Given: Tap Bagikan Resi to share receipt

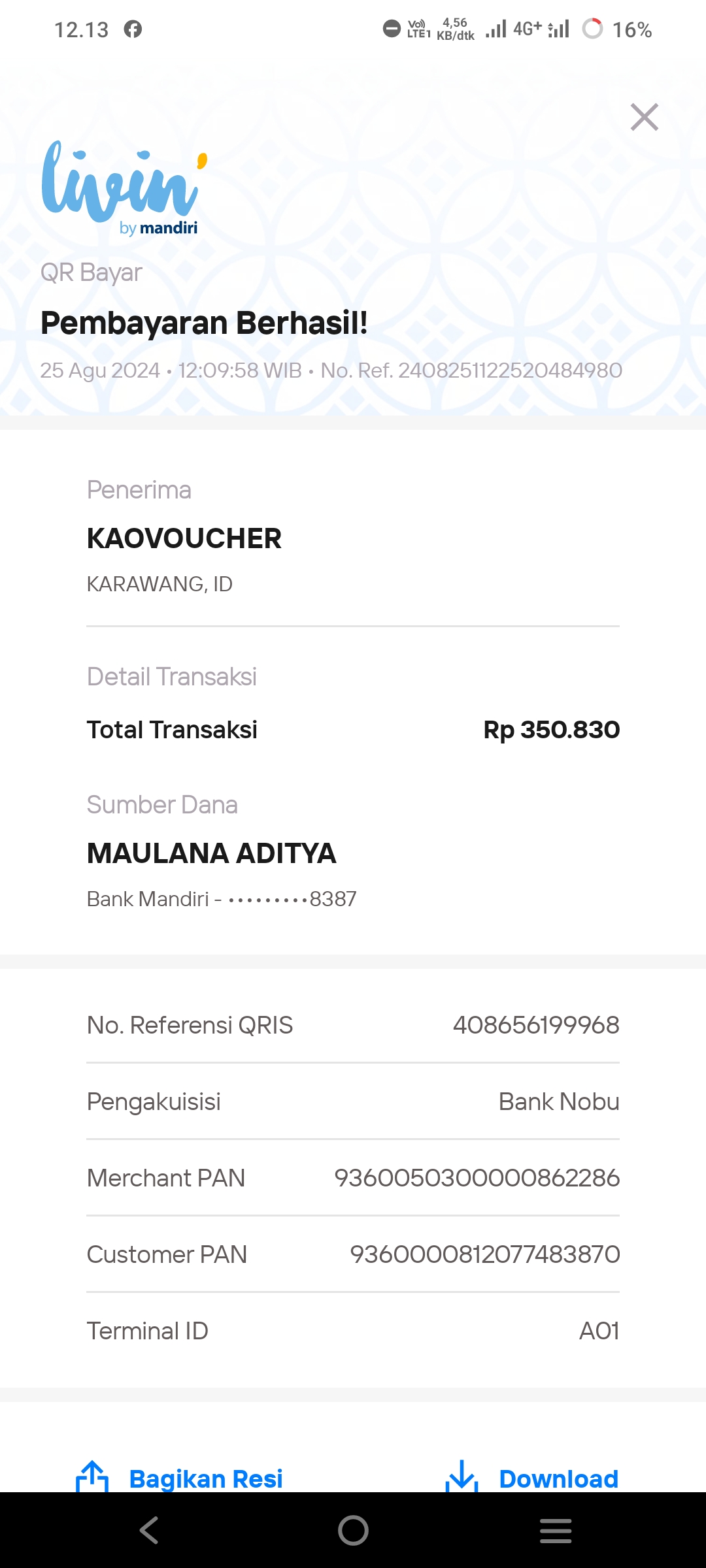Looking at the screenshot, I should (206, 1479).
